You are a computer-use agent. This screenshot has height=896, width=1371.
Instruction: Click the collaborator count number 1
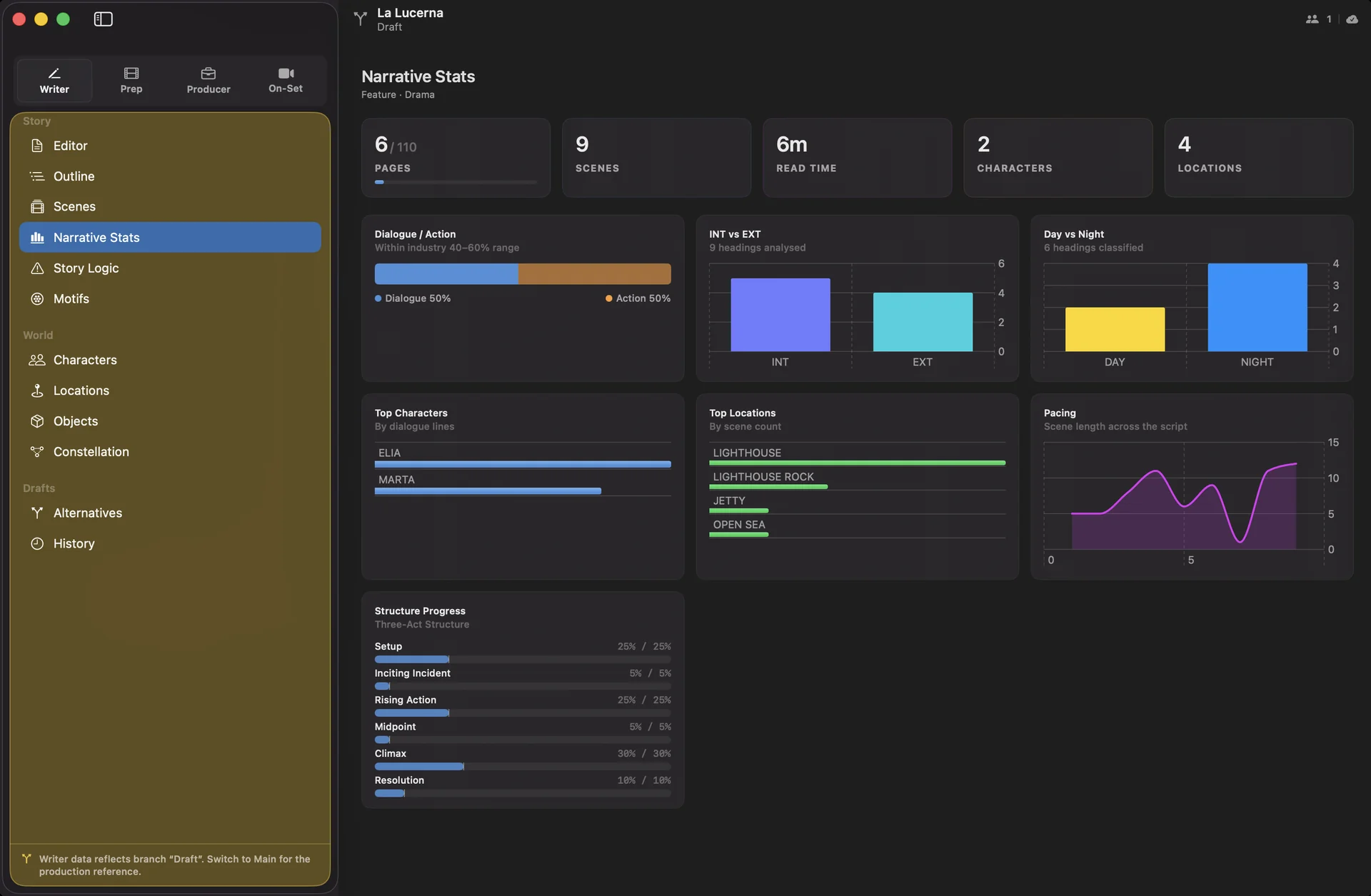(x=1329, y=19)
